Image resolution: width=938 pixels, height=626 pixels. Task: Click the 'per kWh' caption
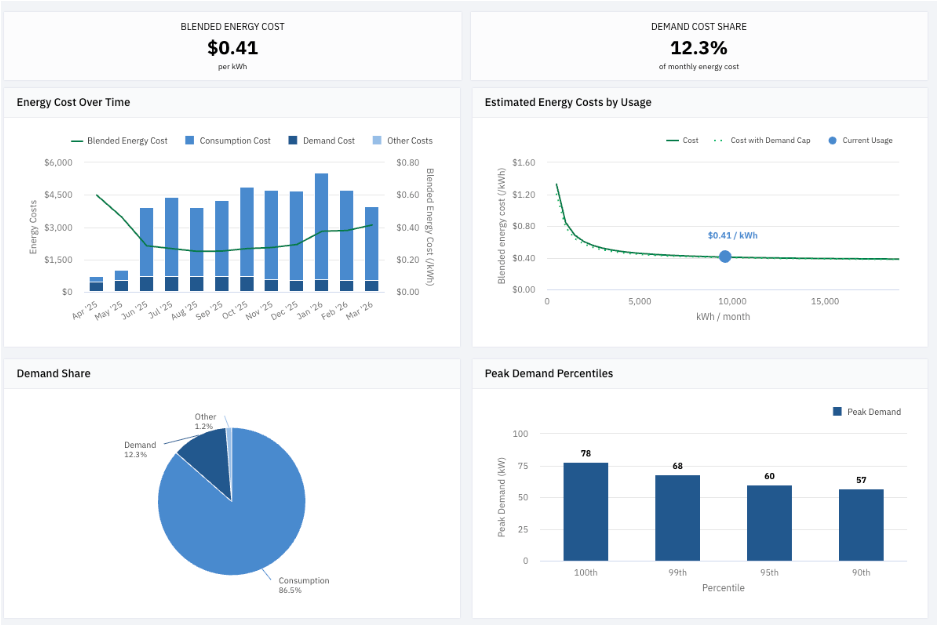point(233,66)
